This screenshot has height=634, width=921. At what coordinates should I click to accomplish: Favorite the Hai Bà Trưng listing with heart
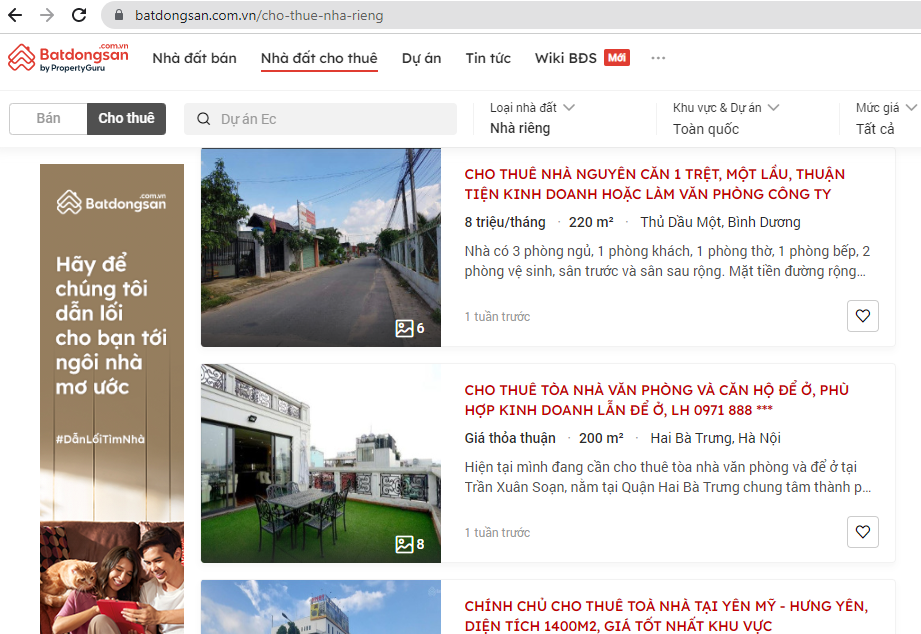(x=862, y=532)
